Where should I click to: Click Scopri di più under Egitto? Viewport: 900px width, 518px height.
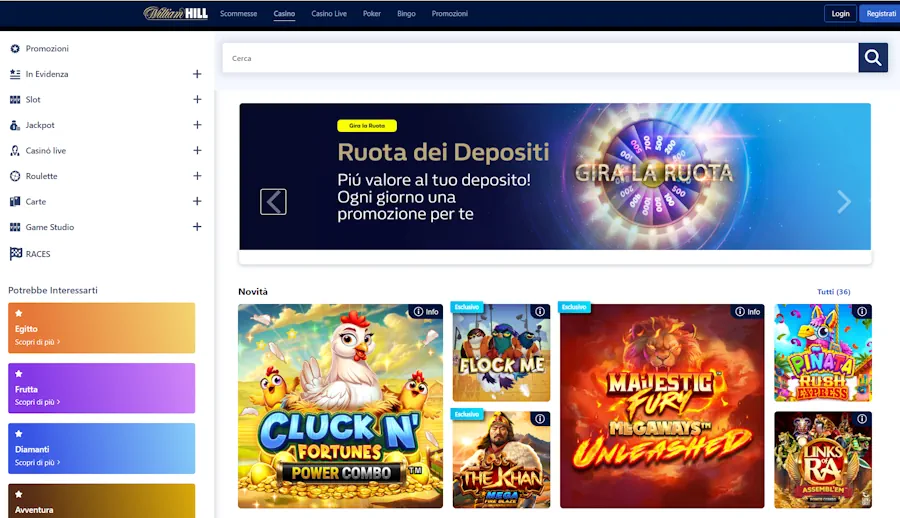[37, 342]
